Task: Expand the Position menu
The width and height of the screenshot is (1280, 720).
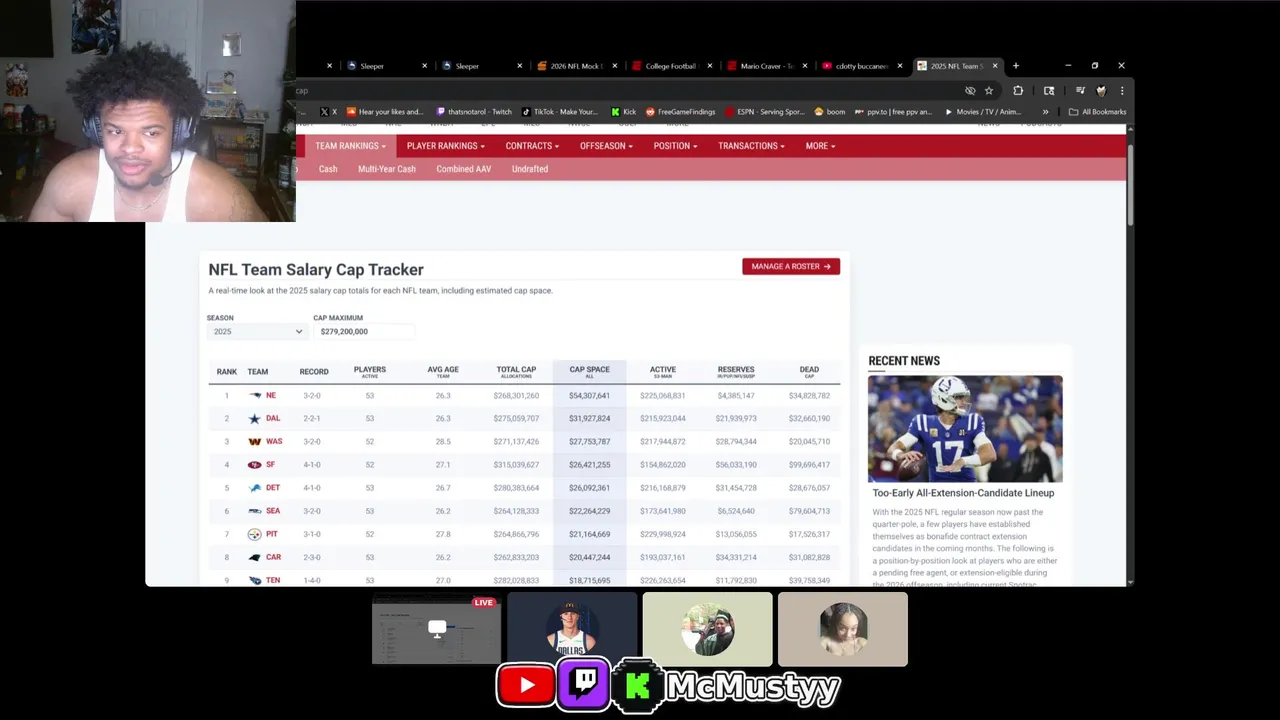Action: (x=675, y=146)
